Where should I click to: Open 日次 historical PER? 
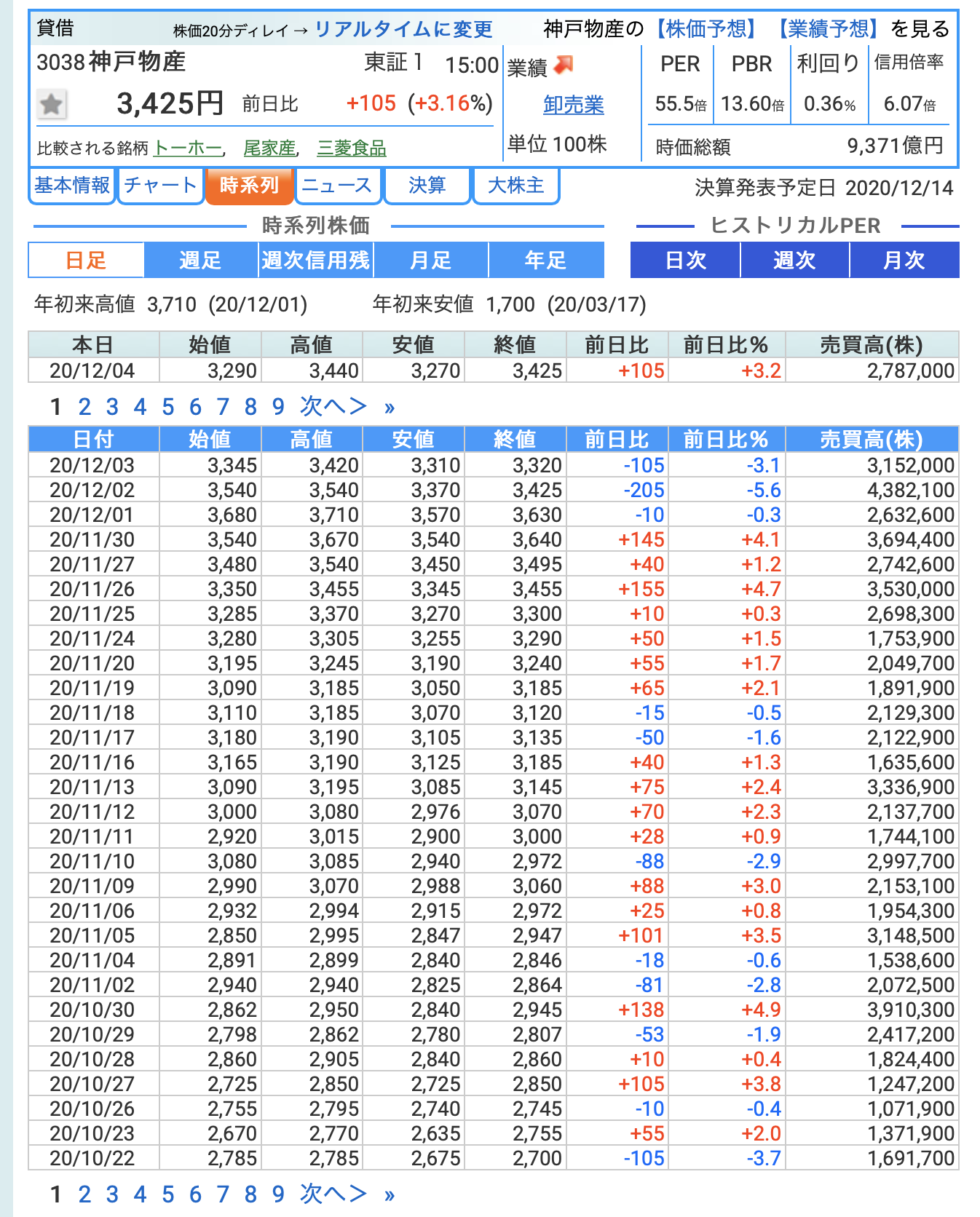686,260
